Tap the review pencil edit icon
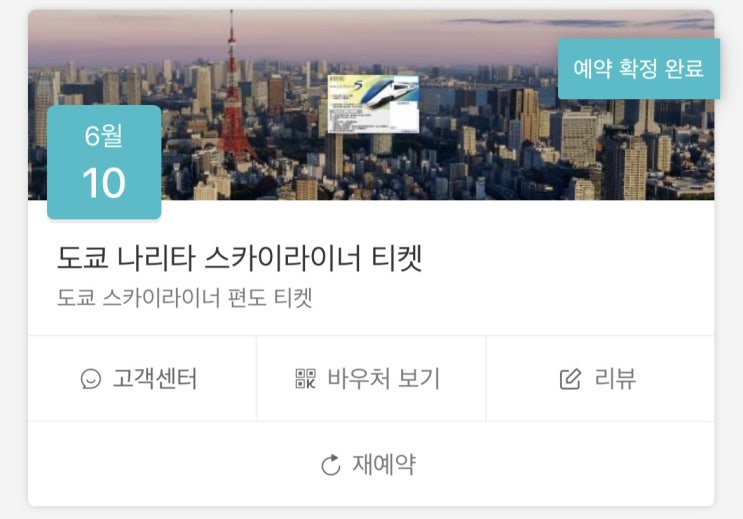 pyautogui.click(x=570, y=379)
